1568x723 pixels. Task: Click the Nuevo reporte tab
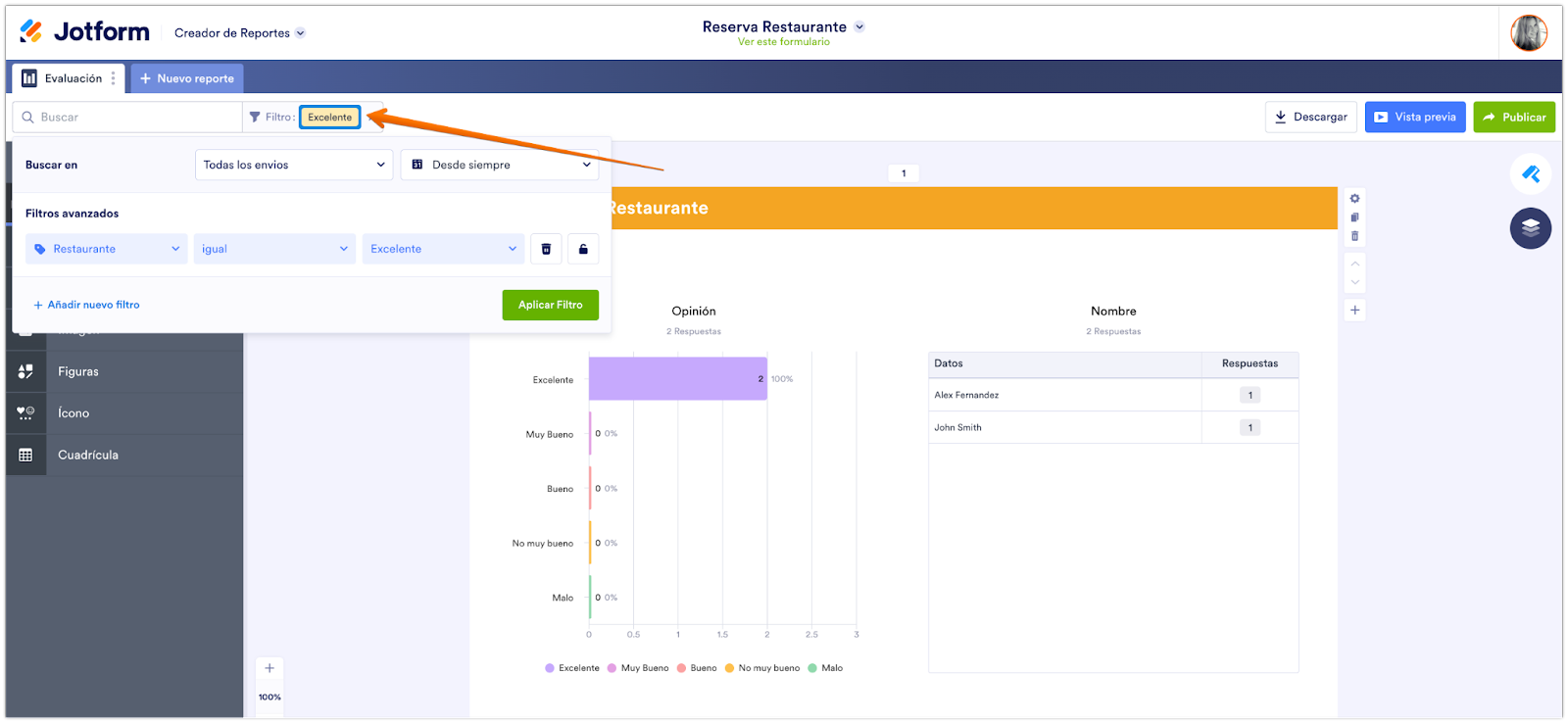pyautogui.click(x=187, y=78)
